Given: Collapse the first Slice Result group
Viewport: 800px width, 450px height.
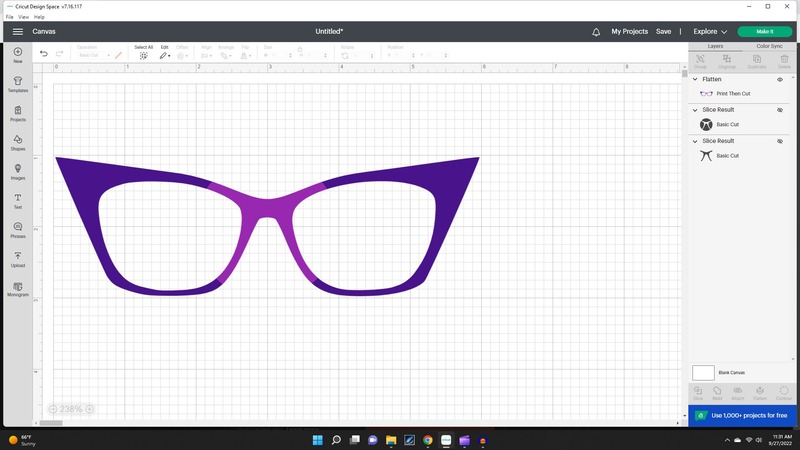Looking at the screenshot, I should (x=695, y=110).
